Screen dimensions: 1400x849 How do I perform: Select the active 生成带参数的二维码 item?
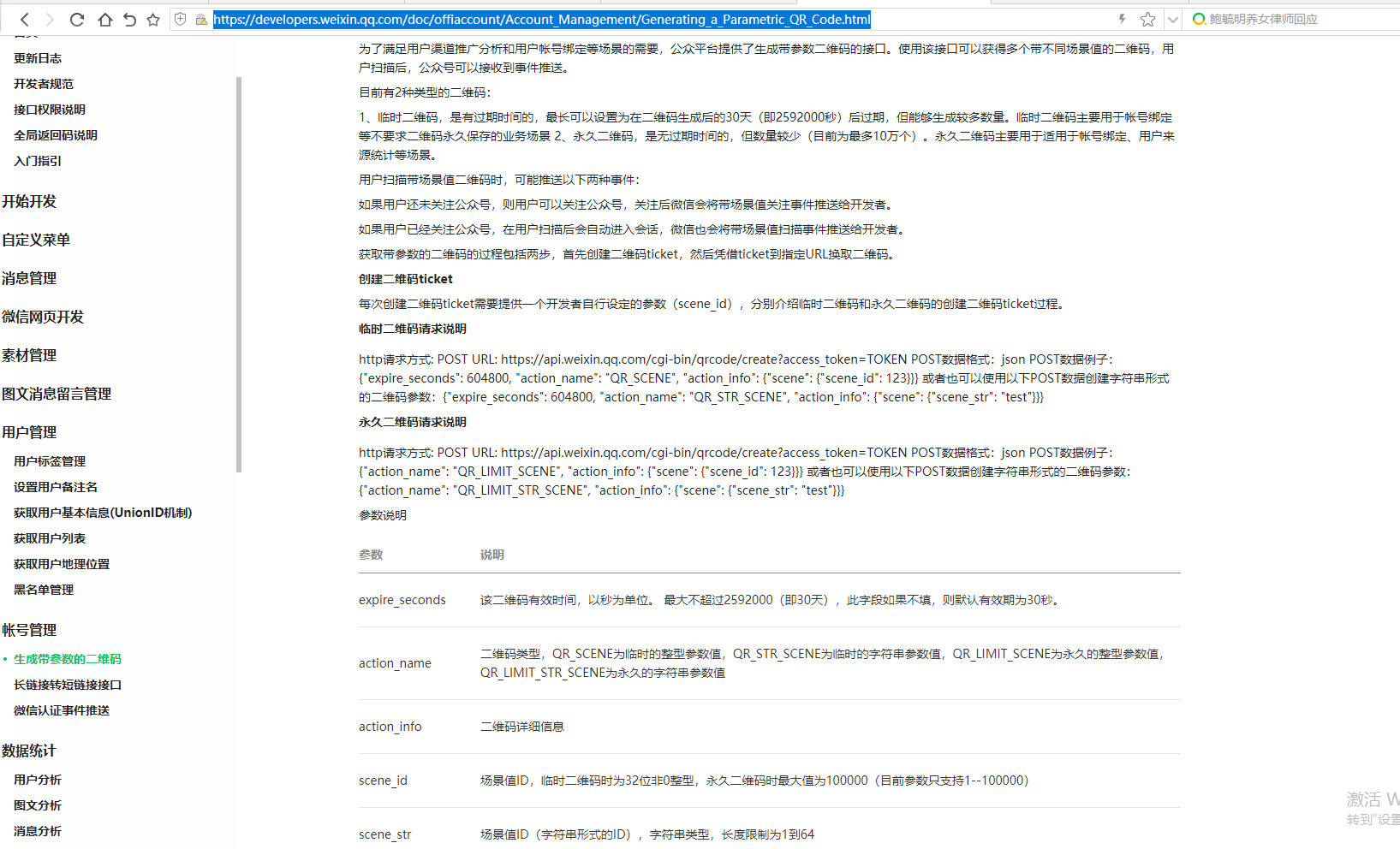(x=68, y=659)
